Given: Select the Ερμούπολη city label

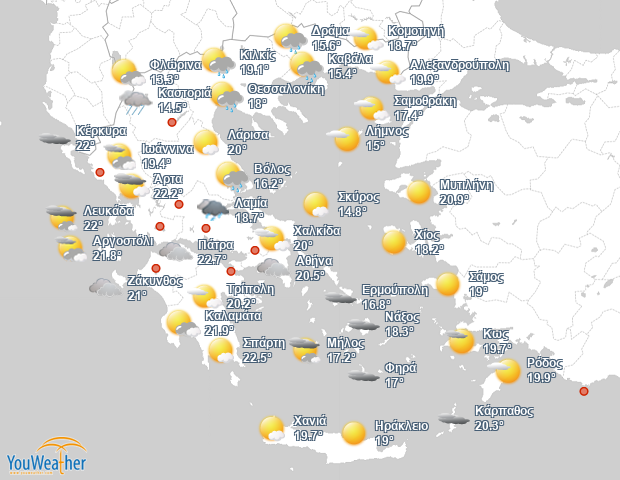Looking at the screenshot, I should pyautogui.click(x=395, y=290).
